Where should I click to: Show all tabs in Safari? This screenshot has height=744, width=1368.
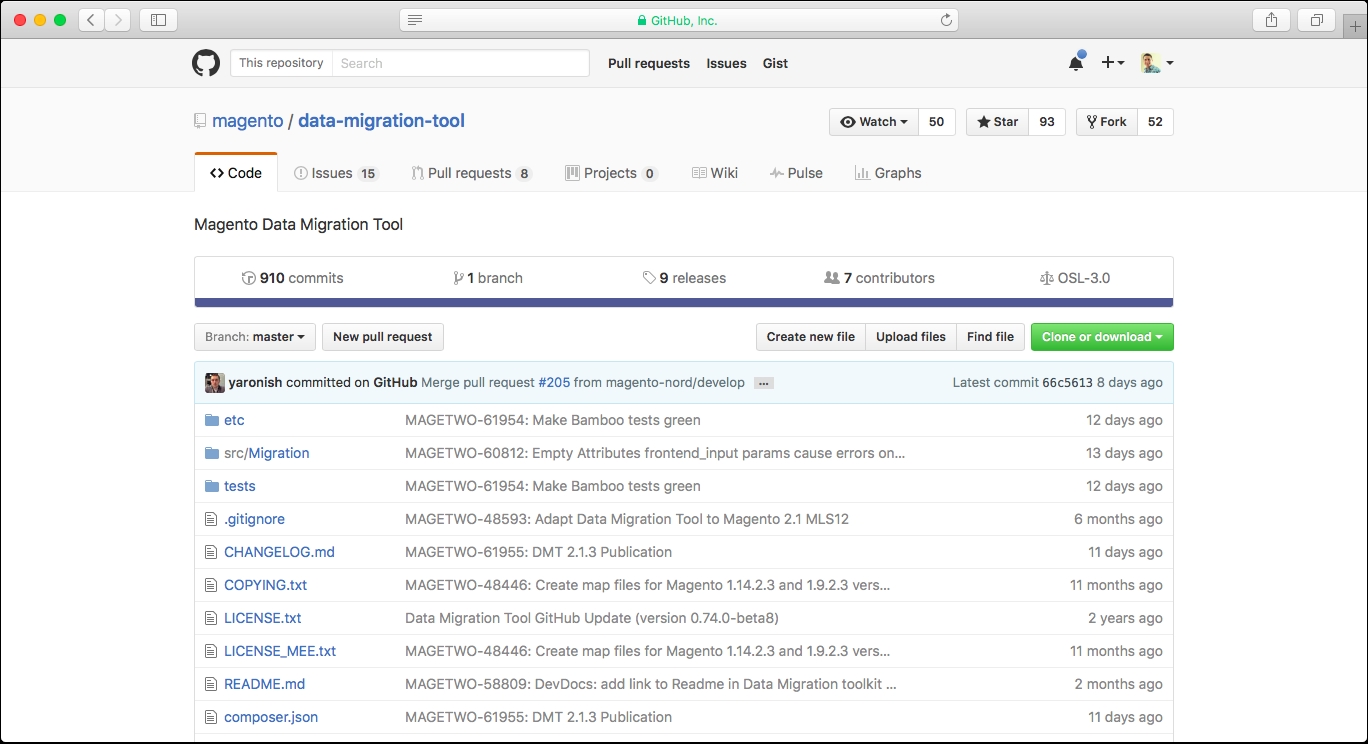1316,20
